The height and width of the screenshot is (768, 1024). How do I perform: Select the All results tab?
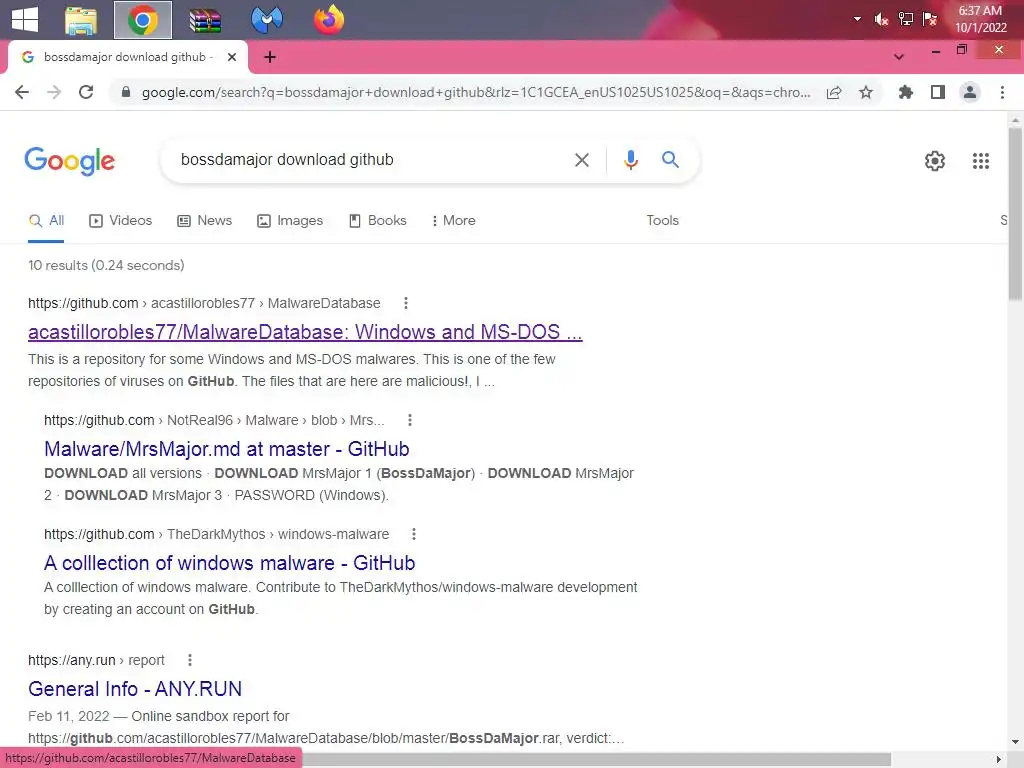[46, 221]
